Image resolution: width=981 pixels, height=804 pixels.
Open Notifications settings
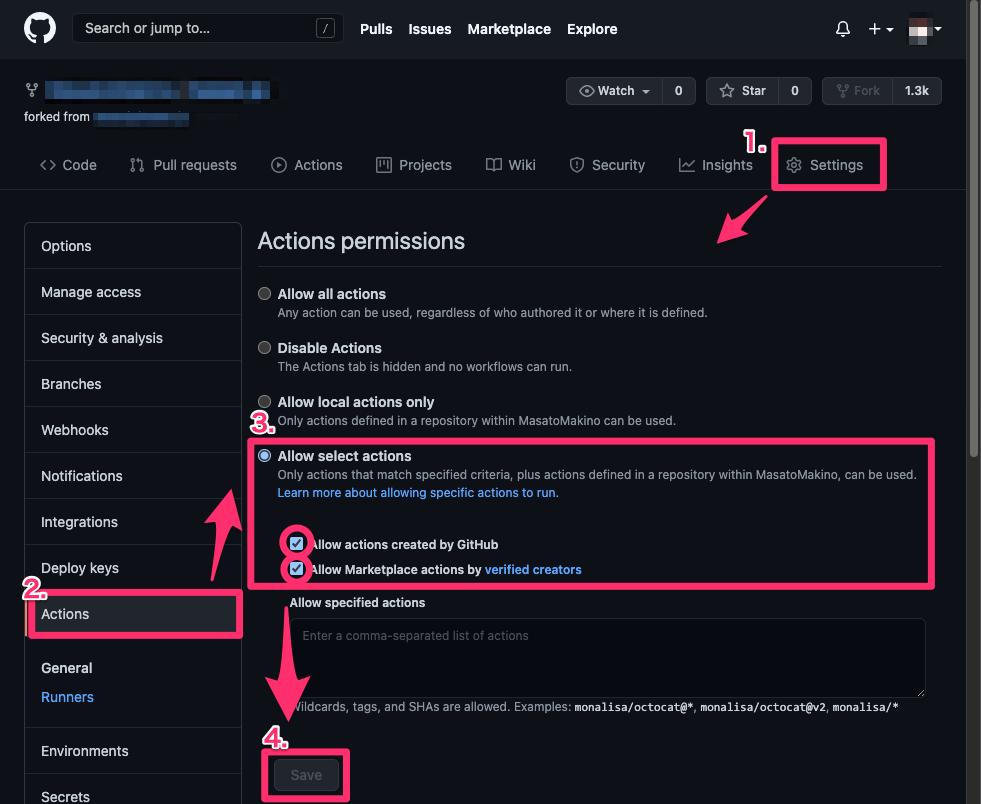tap(133, 476)
